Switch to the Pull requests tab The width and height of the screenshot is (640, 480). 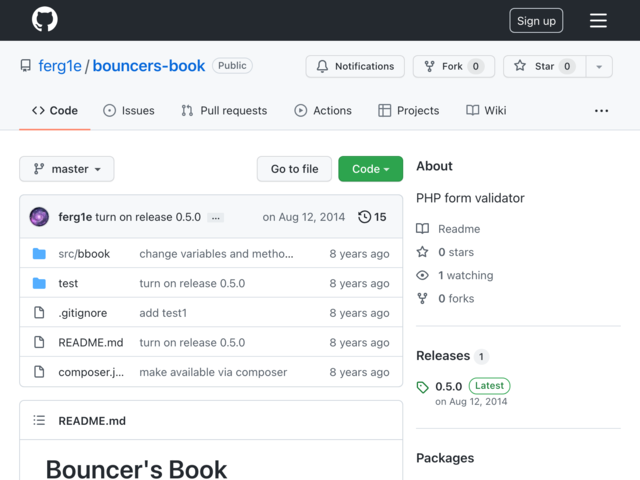224,111
